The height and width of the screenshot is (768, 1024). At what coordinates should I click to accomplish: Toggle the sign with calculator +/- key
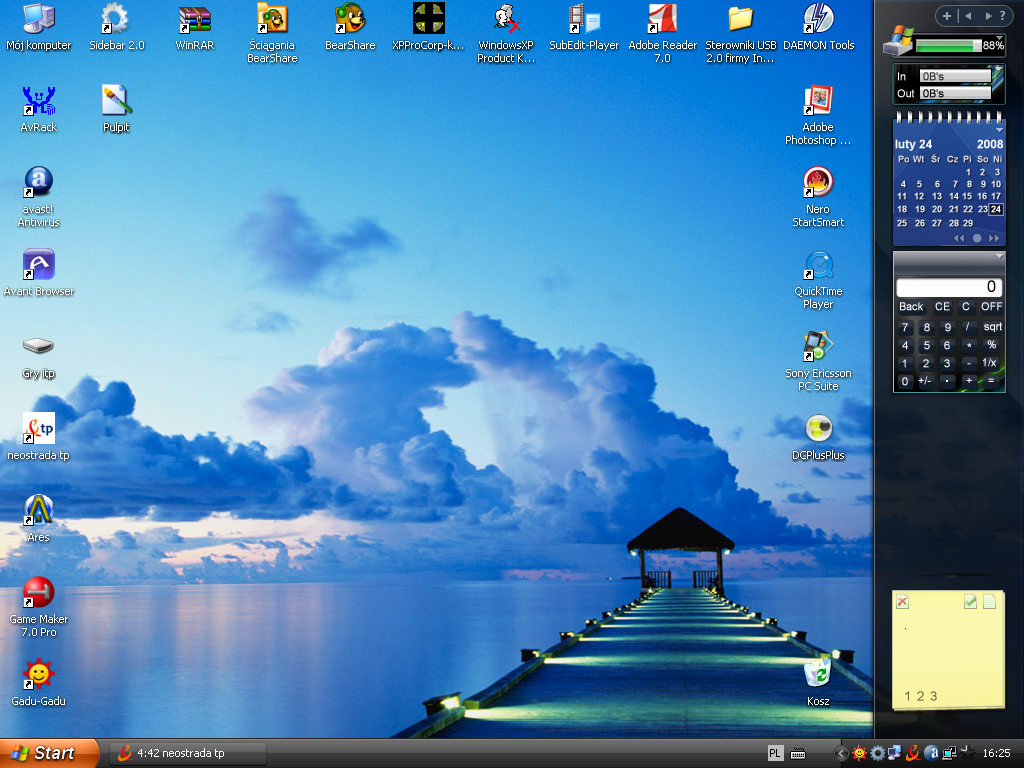pyautogui.click(x=925, y=381)
